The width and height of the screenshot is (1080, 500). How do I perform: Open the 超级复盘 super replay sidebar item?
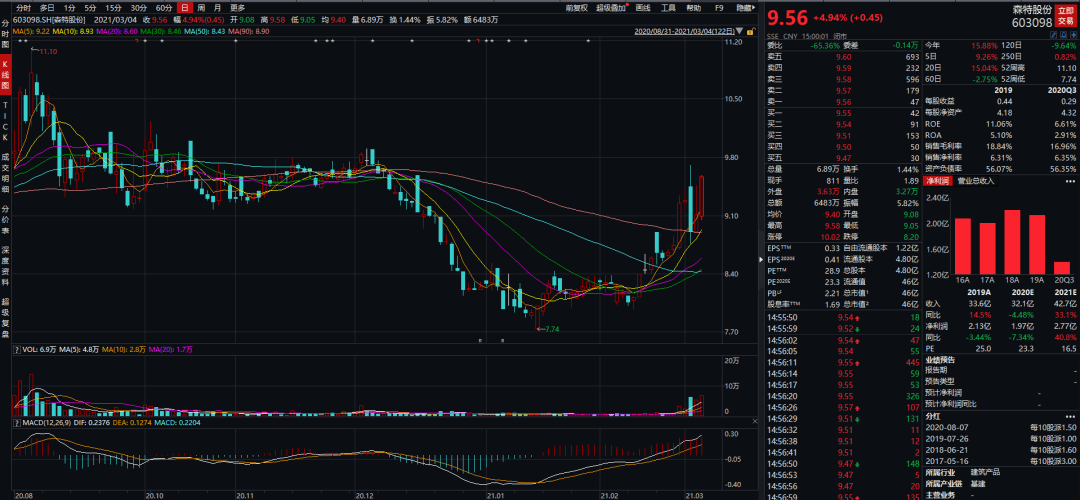coord(5,313)
